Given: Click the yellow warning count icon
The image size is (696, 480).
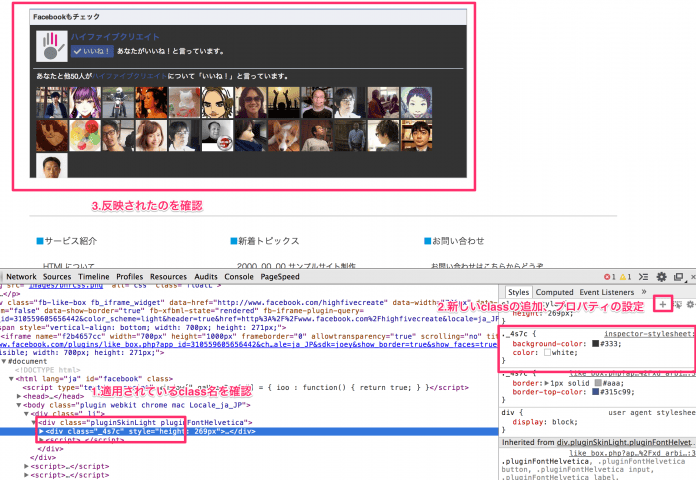Looking at the screenshot, I should [623, 277].
